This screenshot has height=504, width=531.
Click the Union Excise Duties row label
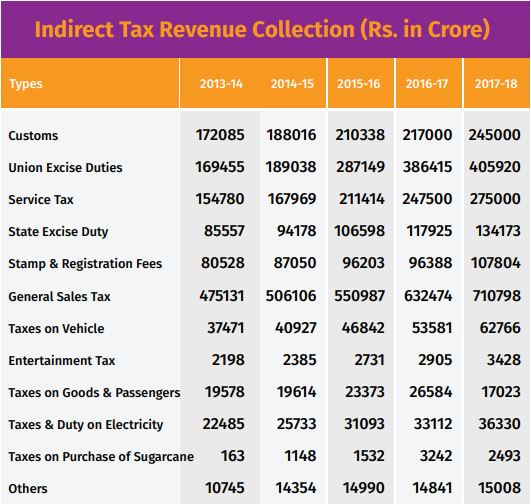[65, 168]
